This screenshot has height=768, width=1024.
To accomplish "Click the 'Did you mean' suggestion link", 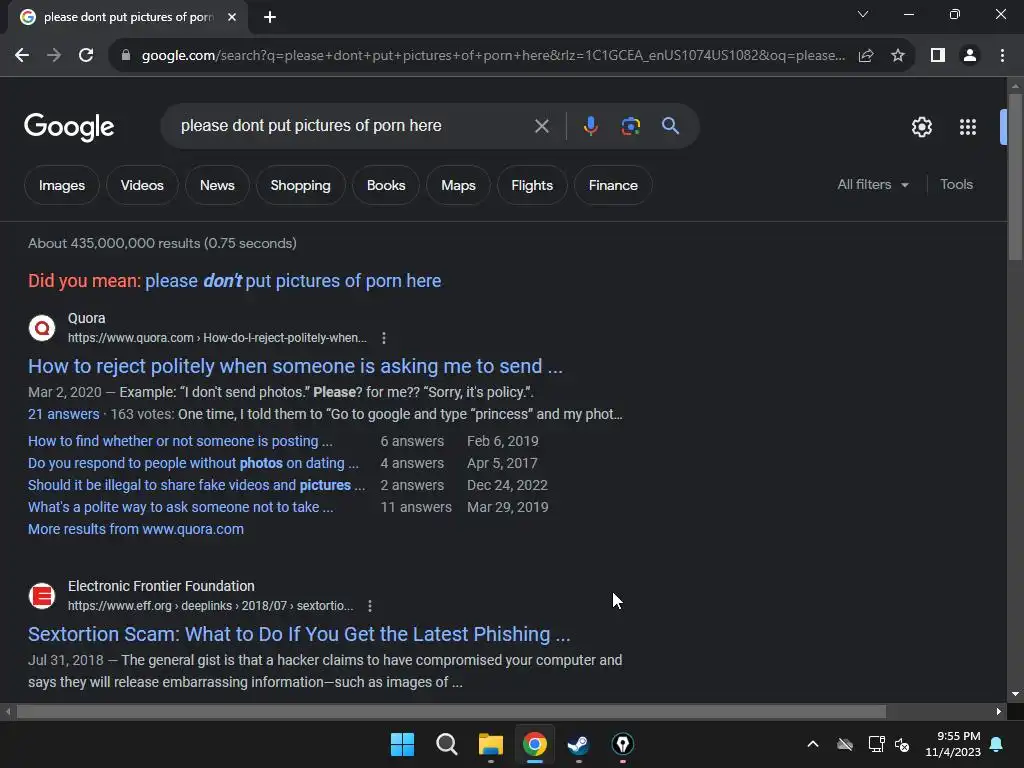I will click(293, 281).
